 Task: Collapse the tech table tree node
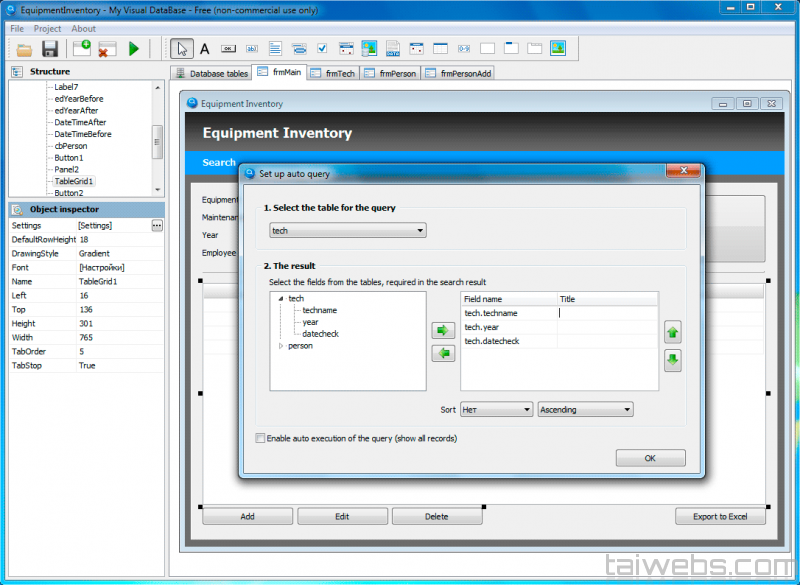click(280, 299)
